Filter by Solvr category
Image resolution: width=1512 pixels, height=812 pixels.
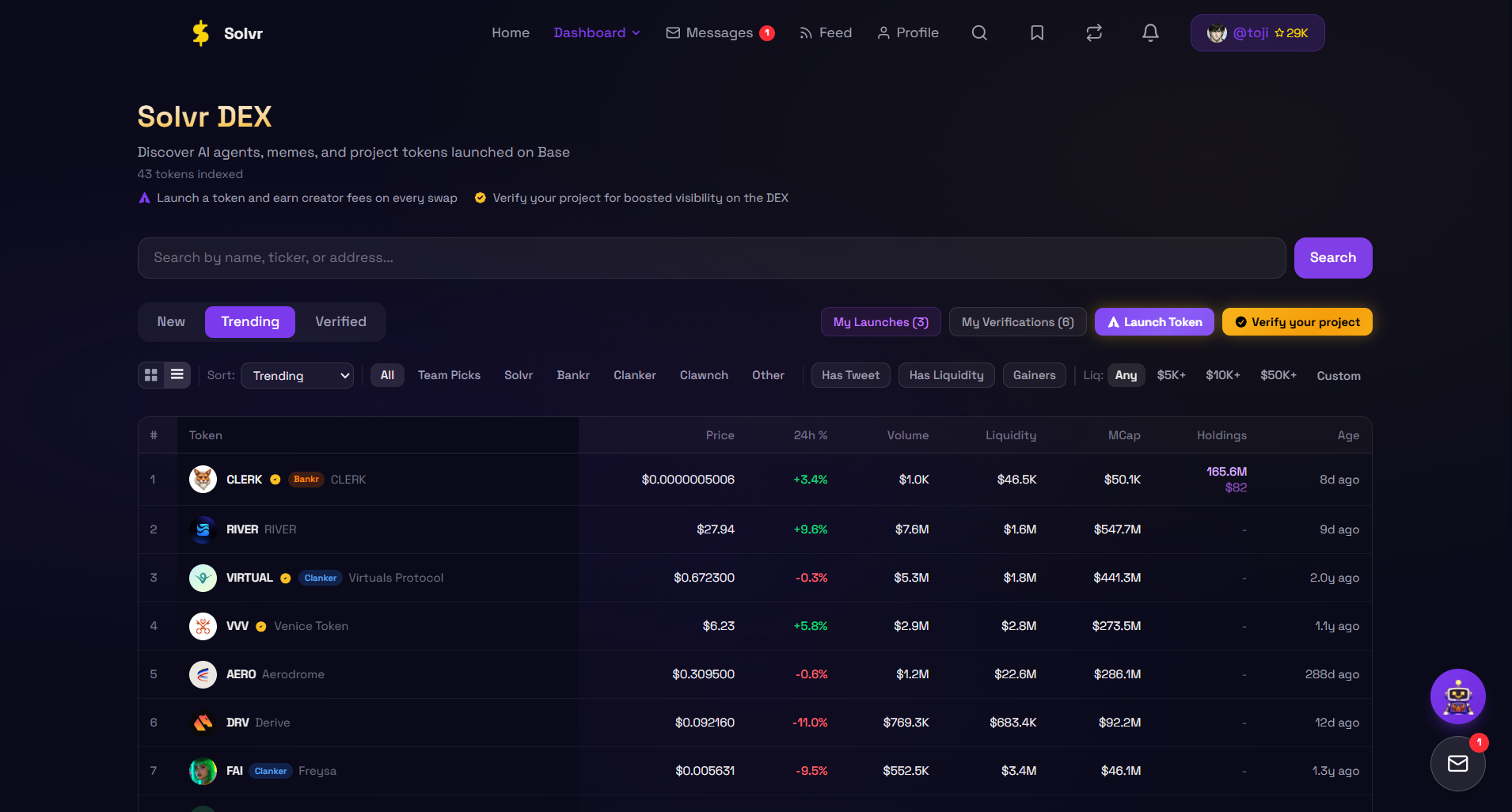(x=519, y=375)
